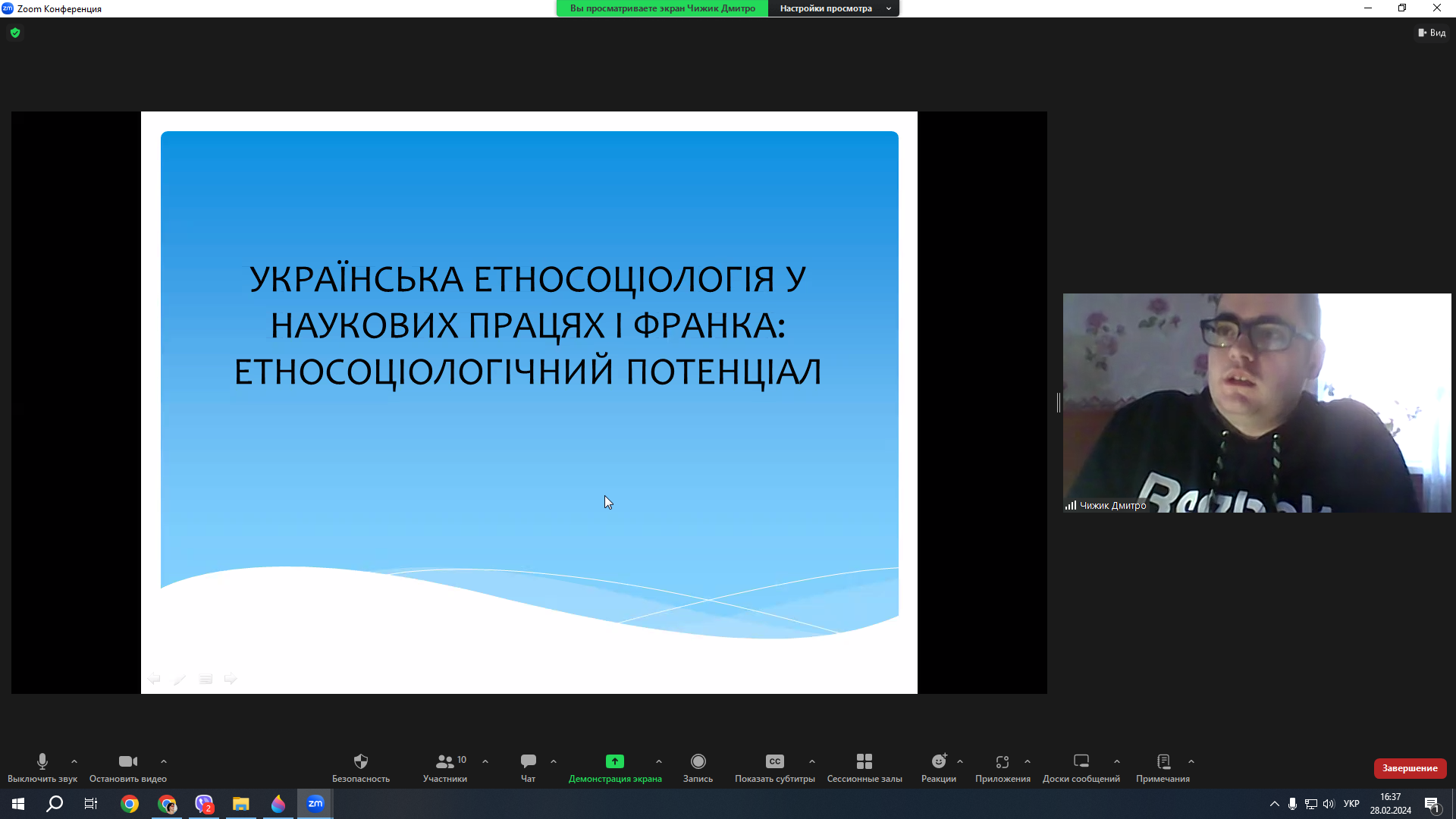
Task: Open the Безопасность security menu
Action: click(361, 767)
